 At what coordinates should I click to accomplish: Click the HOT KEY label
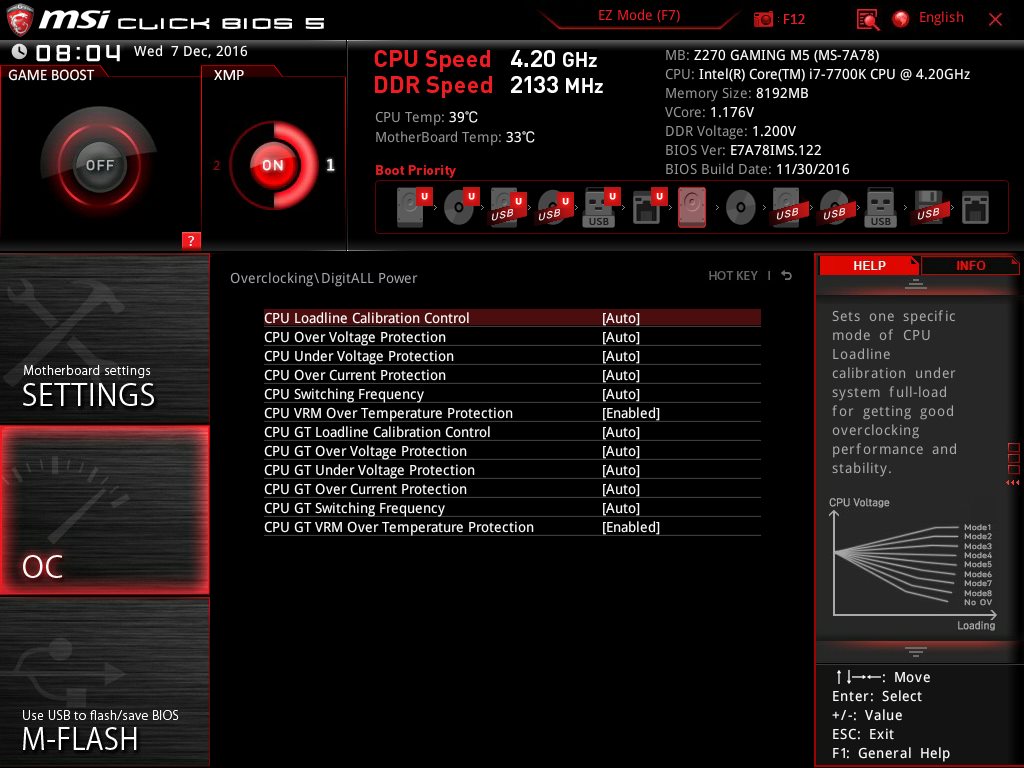[x=733, y=276]
